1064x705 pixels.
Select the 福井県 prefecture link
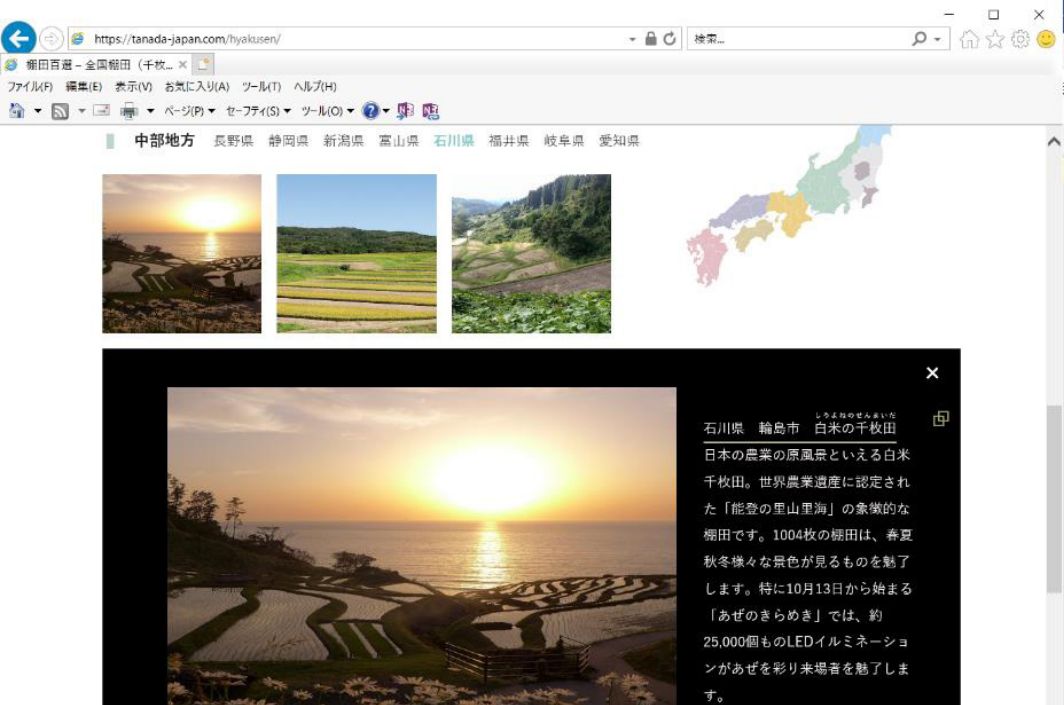coord(508,140)
